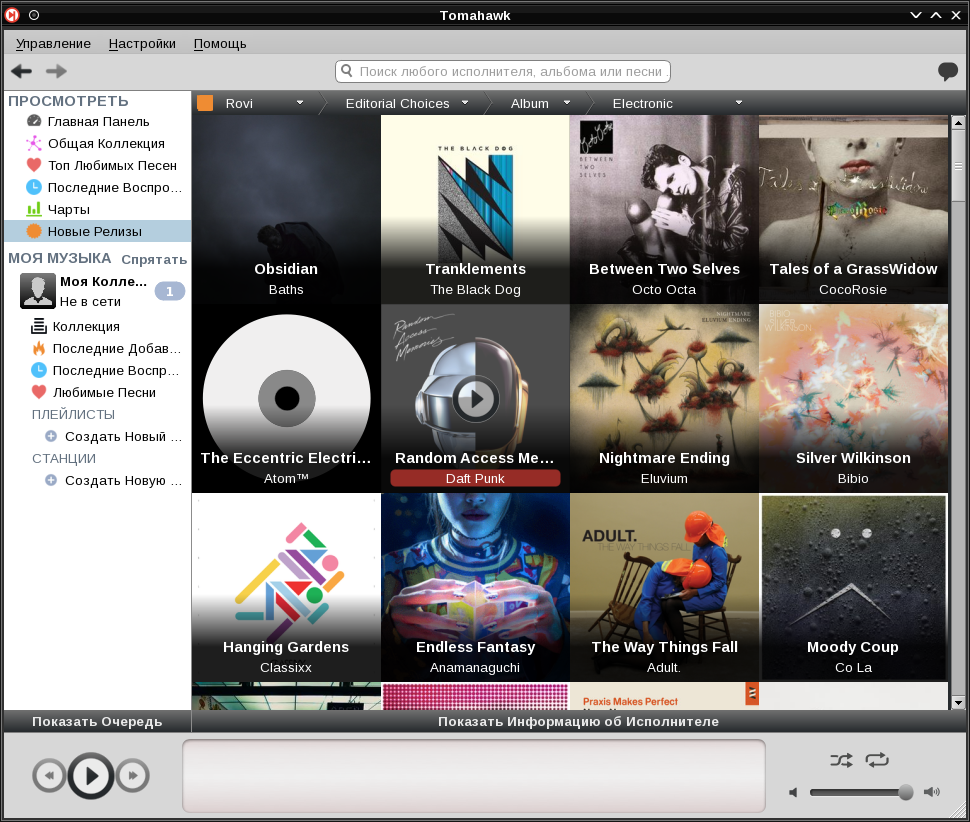Skip to next track
The width and height of the screenshot is (970, 822).
(133, 775)
